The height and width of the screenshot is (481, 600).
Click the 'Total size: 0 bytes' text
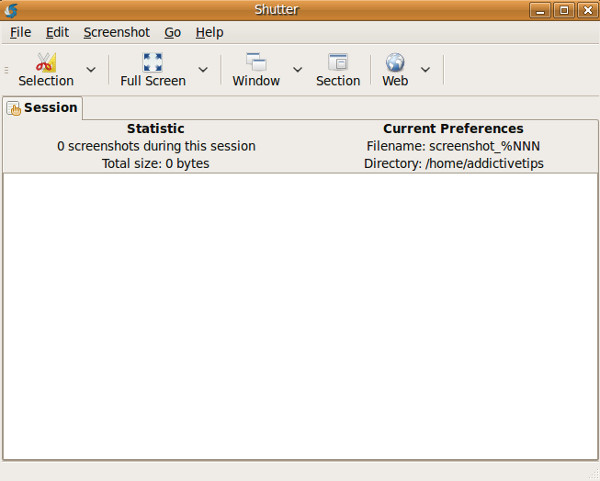(155, 164)
